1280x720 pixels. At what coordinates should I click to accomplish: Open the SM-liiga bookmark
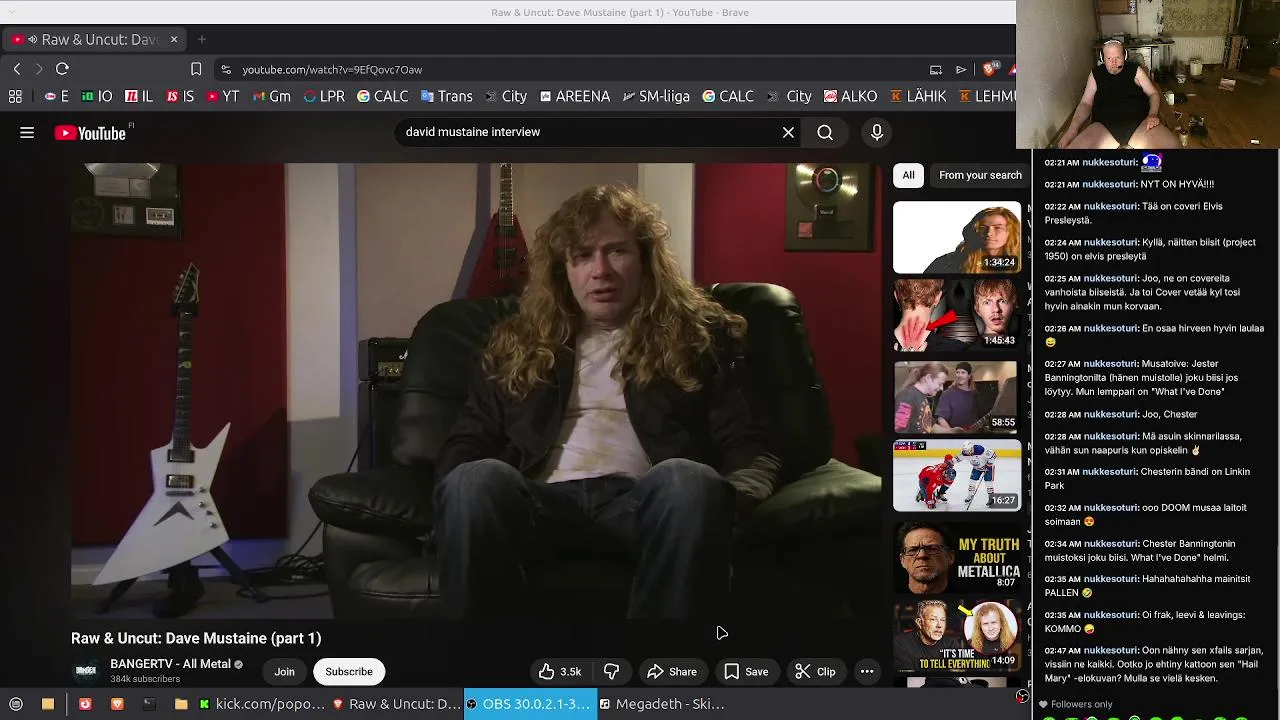tap(656, 96)
